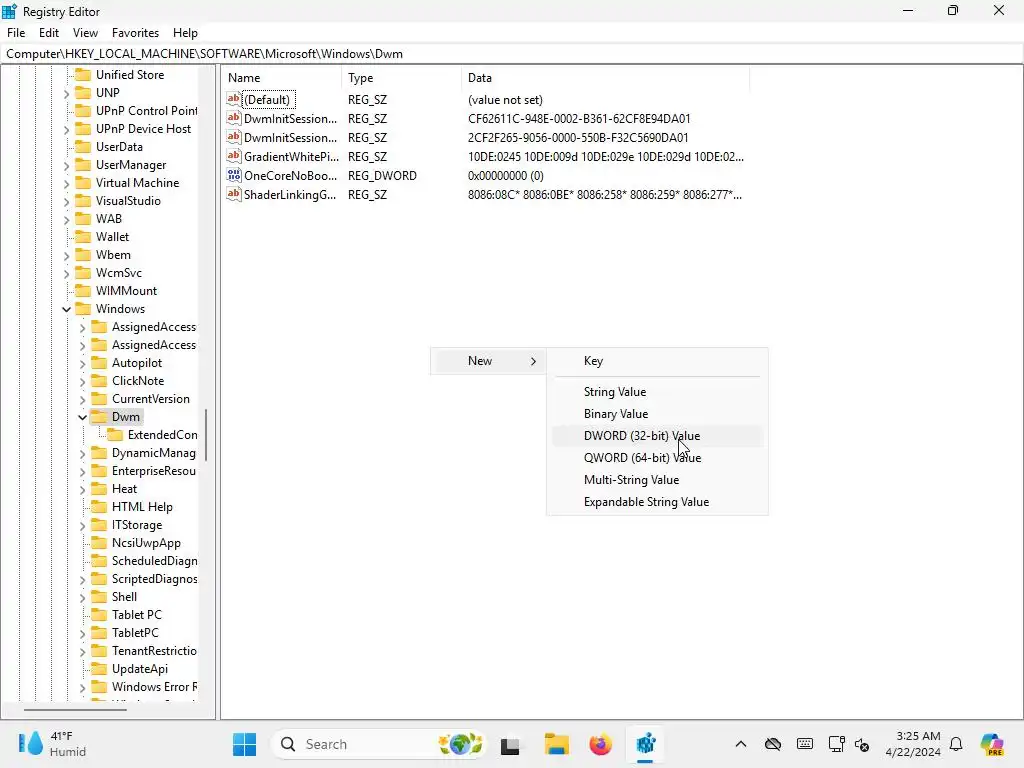Expand the UserManager key
This screenshot has width=1024, height=768.
click(x=67, y=165)
